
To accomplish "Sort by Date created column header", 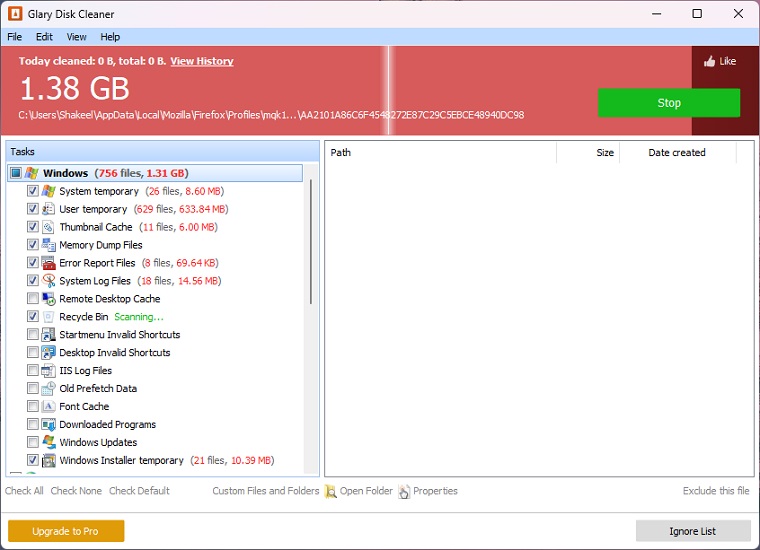I will tap(678, 153).
